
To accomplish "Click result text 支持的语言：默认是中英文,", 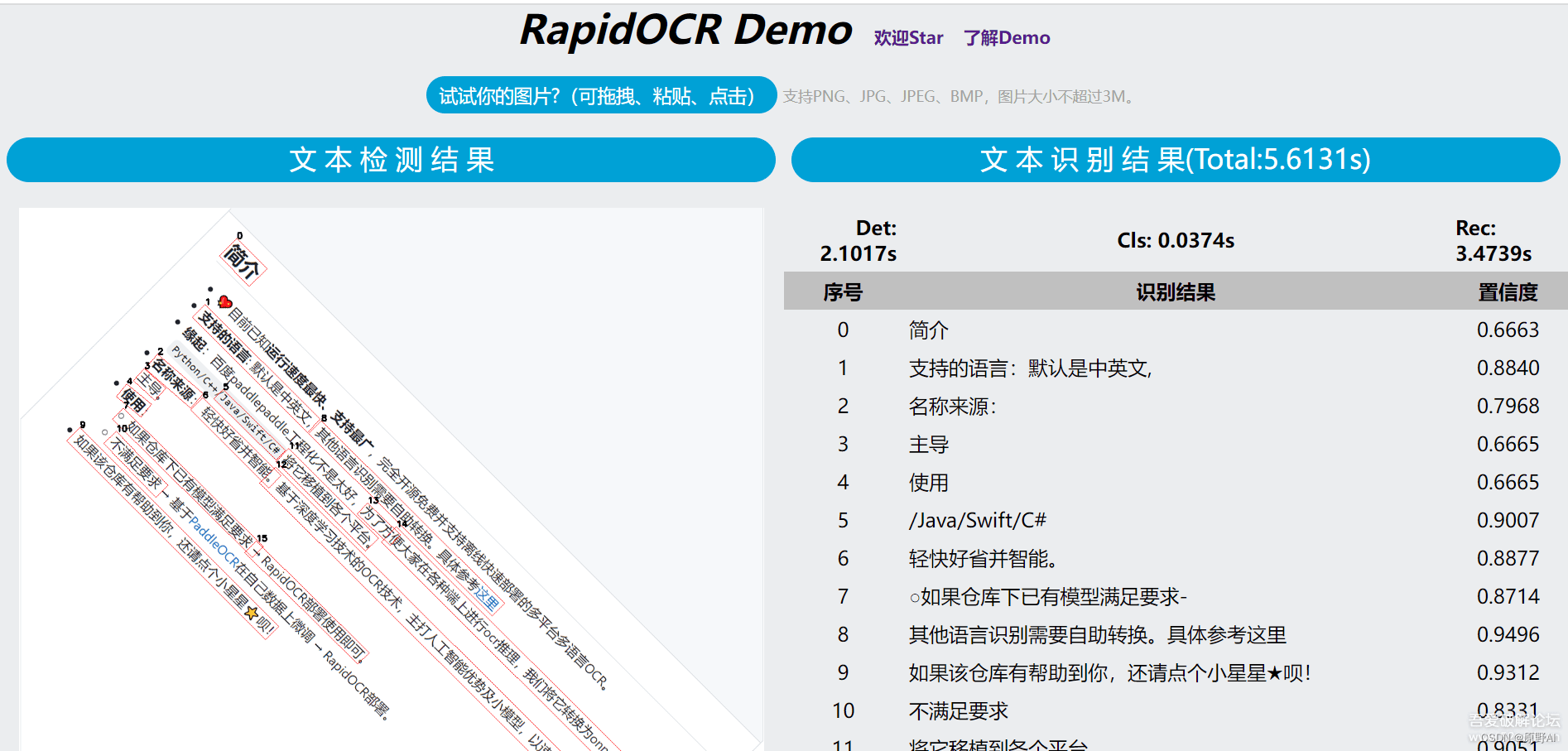I will click(1031, 368).
